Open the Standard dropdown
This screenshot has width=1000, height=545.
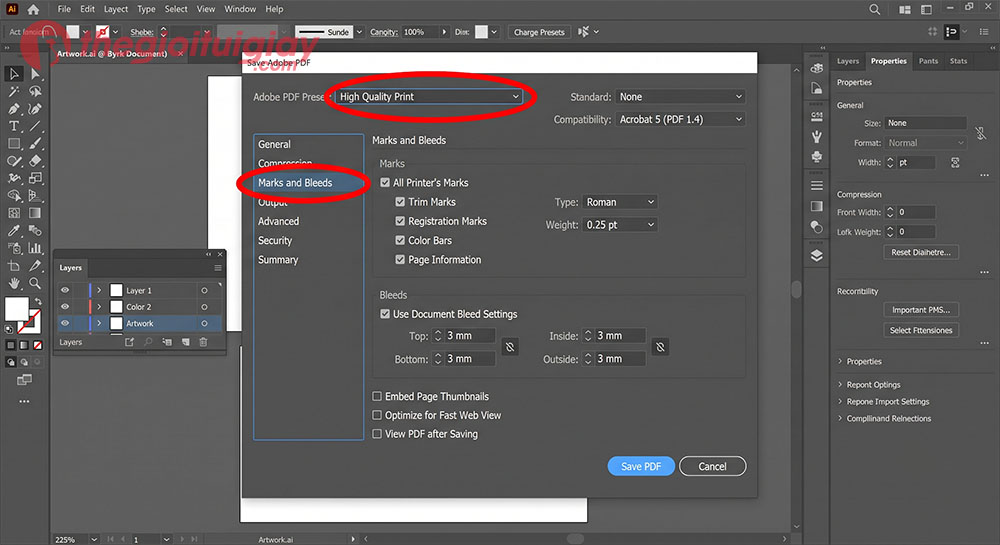point(680,97)
